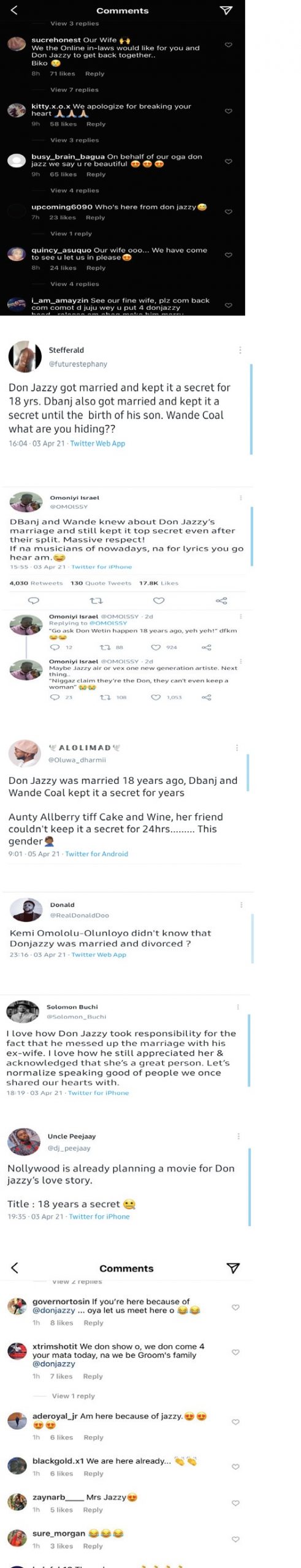This screenshot has height=1568, width=301.
Task: Open the 'Twitter Web App' link on Stefferald's tweet
Action: [97, 443]
